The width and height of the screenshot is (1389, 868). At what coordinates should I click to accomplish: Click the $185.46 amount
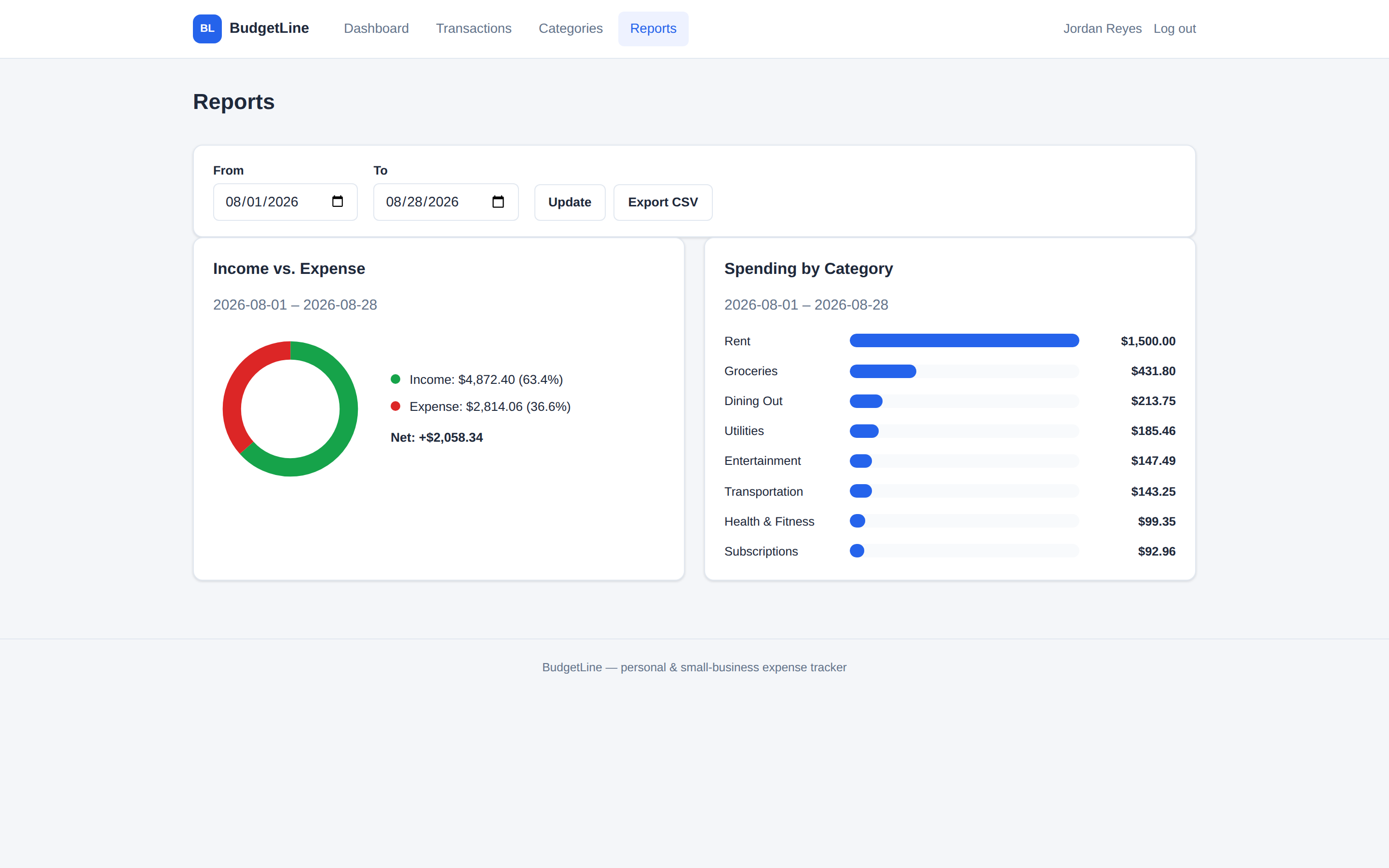tap(1153, 431)
